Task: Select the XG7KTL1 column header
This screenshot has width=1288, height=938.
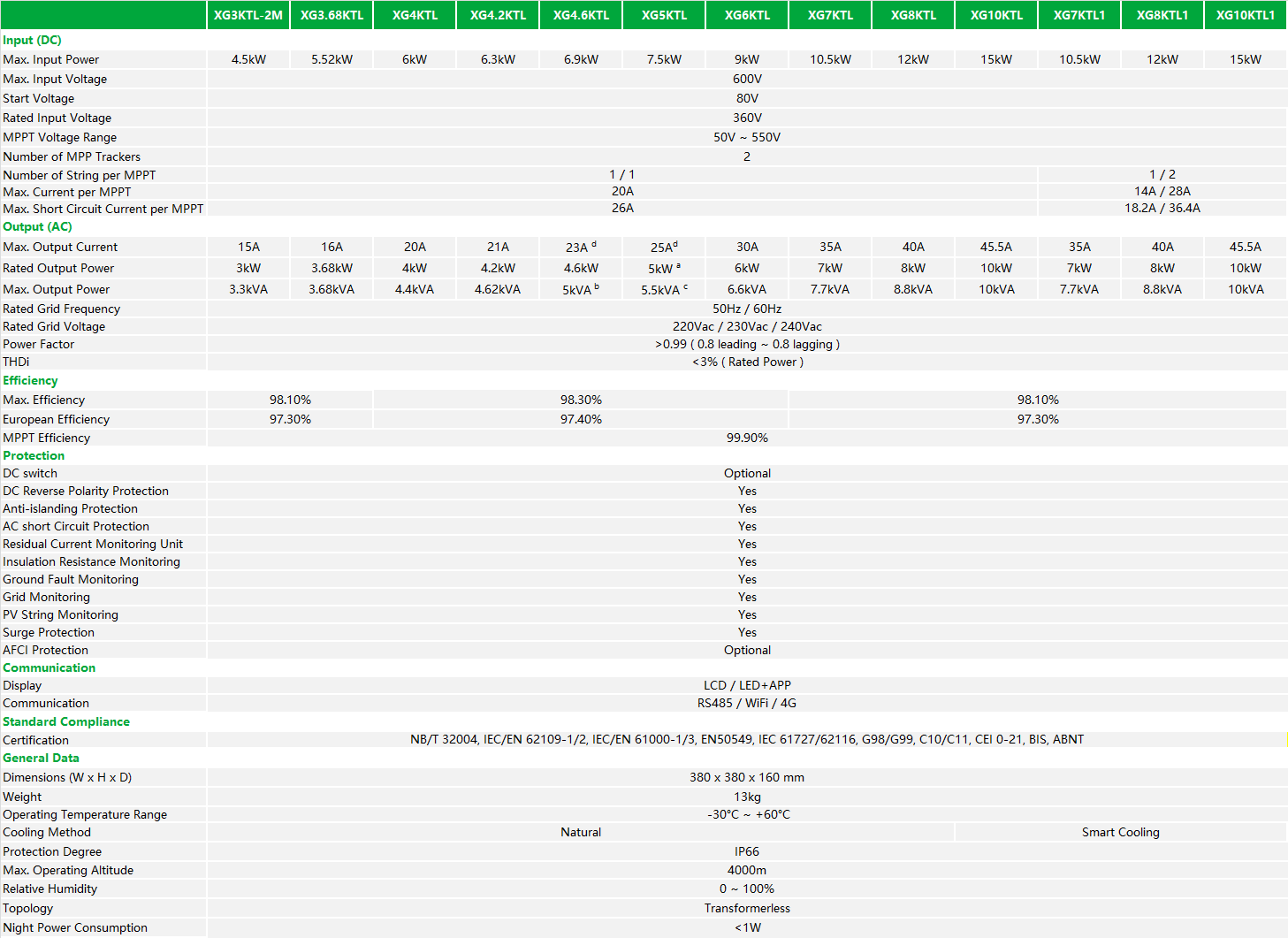Action: tap(1079, 15)
